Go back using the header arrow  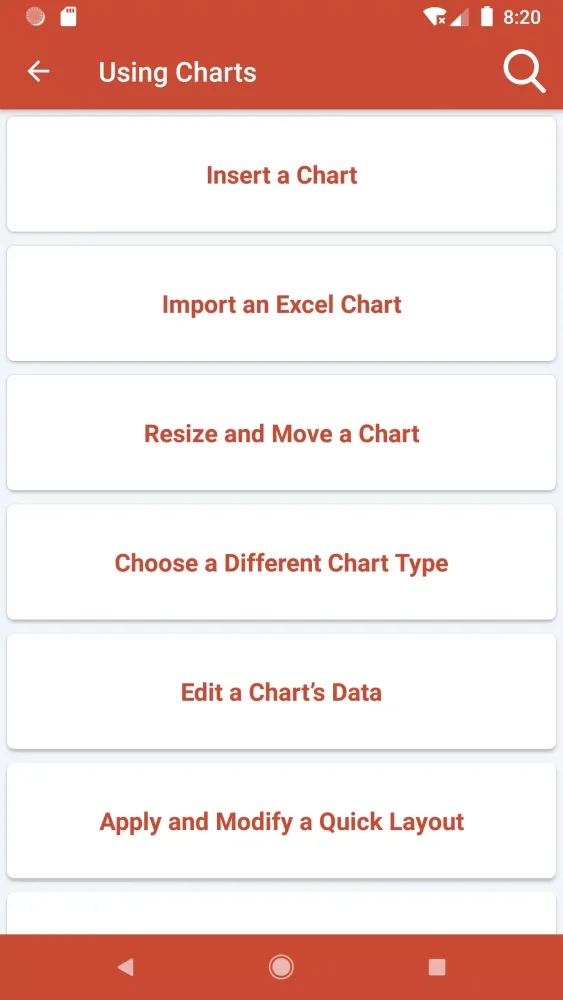38,72
